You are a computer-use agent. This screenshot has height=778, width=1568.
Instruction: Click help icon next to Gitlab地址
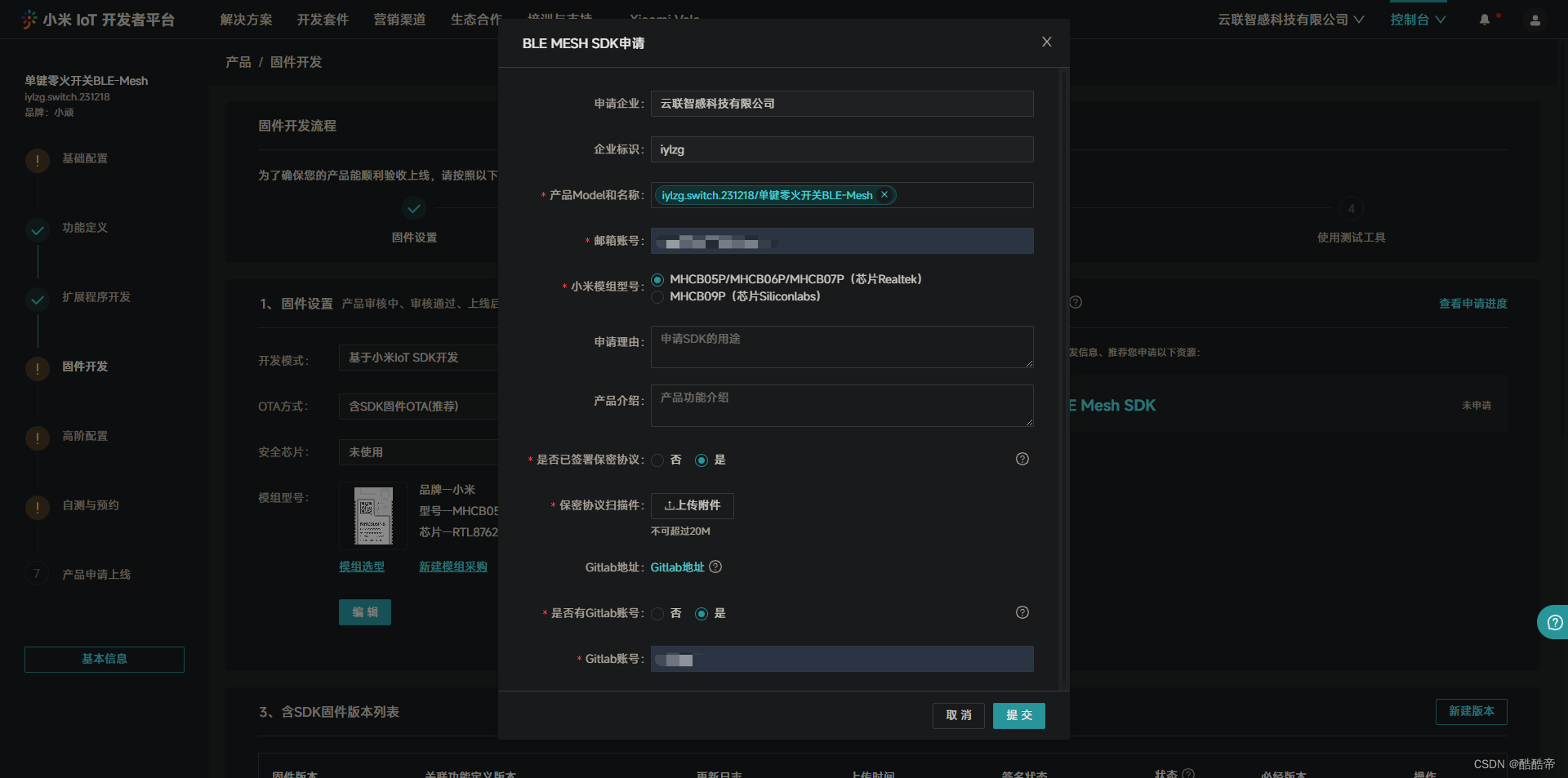715,567
